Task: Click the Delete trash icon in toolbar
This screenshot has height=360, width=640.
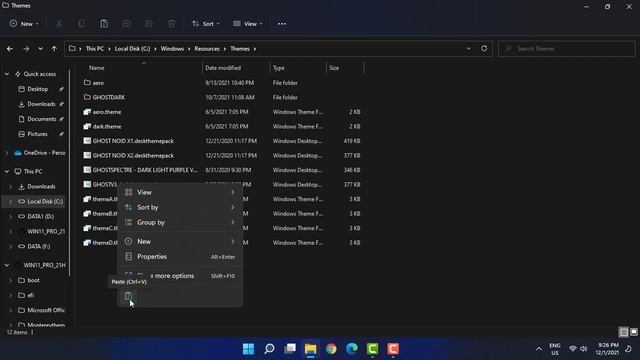Action: [x=172, y=24]
